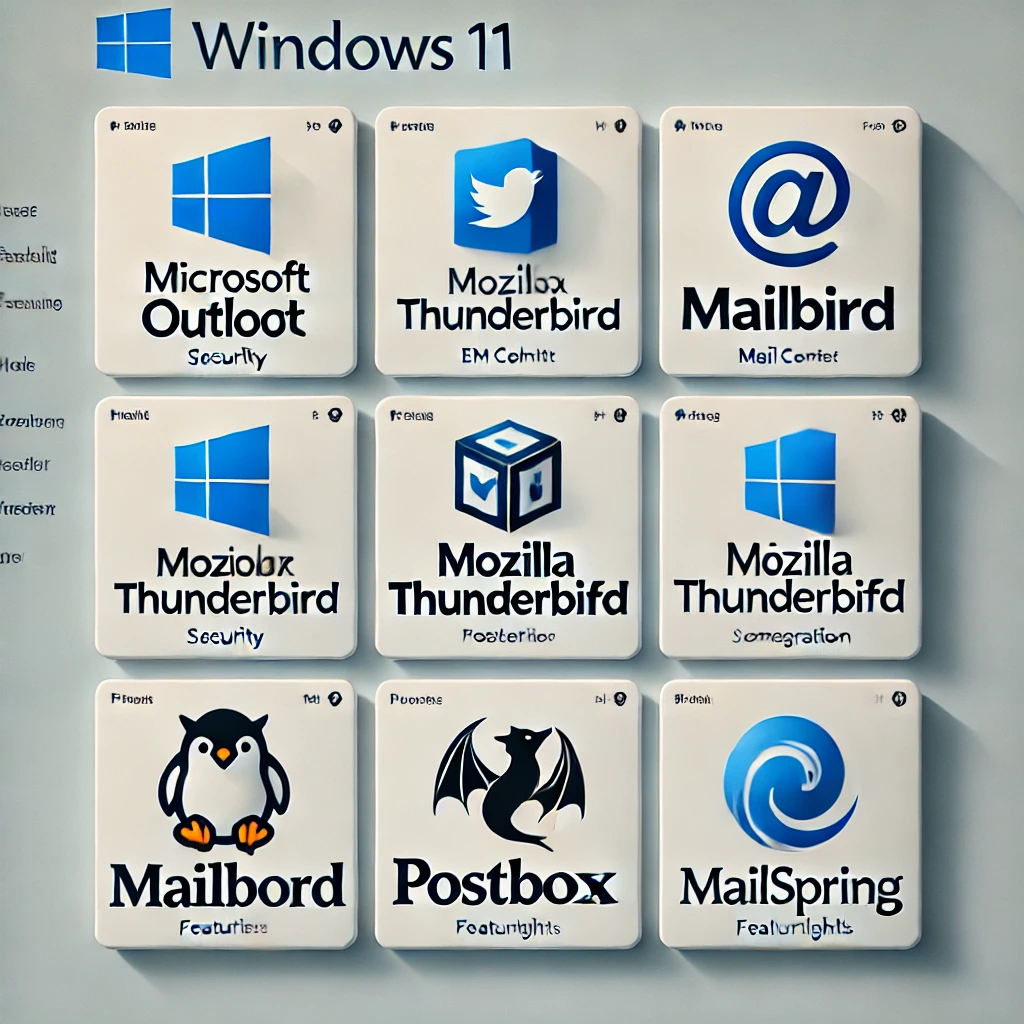The height and width of the screenshot is (1024, 1024).
Task: Click the MailSpring title text
Action: pyautogui.click(x=790, y=885)
